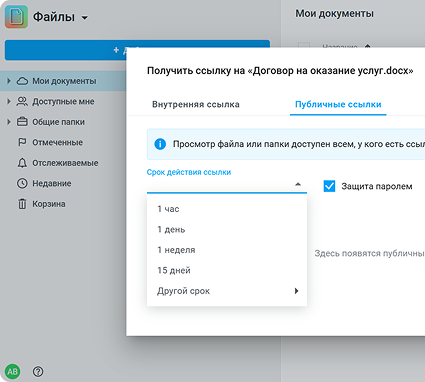Open the Файлы app switcher arrow
425x382 pixels.
(85, 18)
